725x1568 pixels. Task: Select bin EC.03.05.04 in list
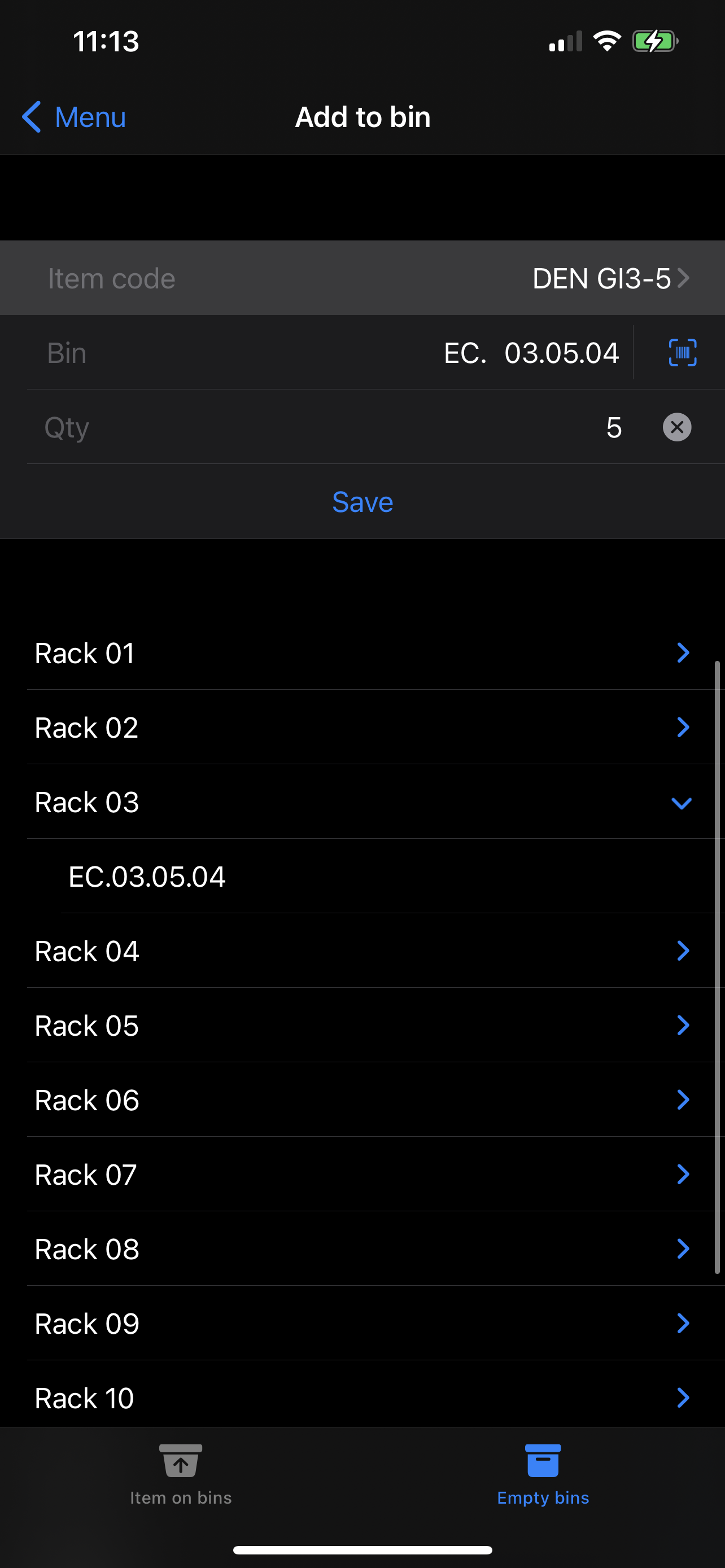[x=147, y=877]
